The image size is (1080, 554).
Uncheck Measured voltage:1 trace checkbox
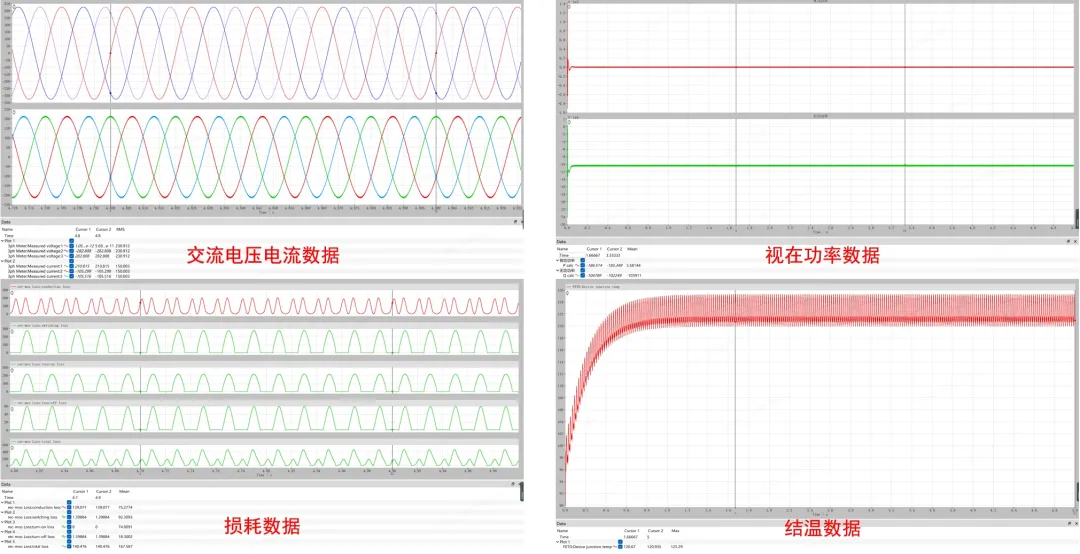click(x=72, y=245)
